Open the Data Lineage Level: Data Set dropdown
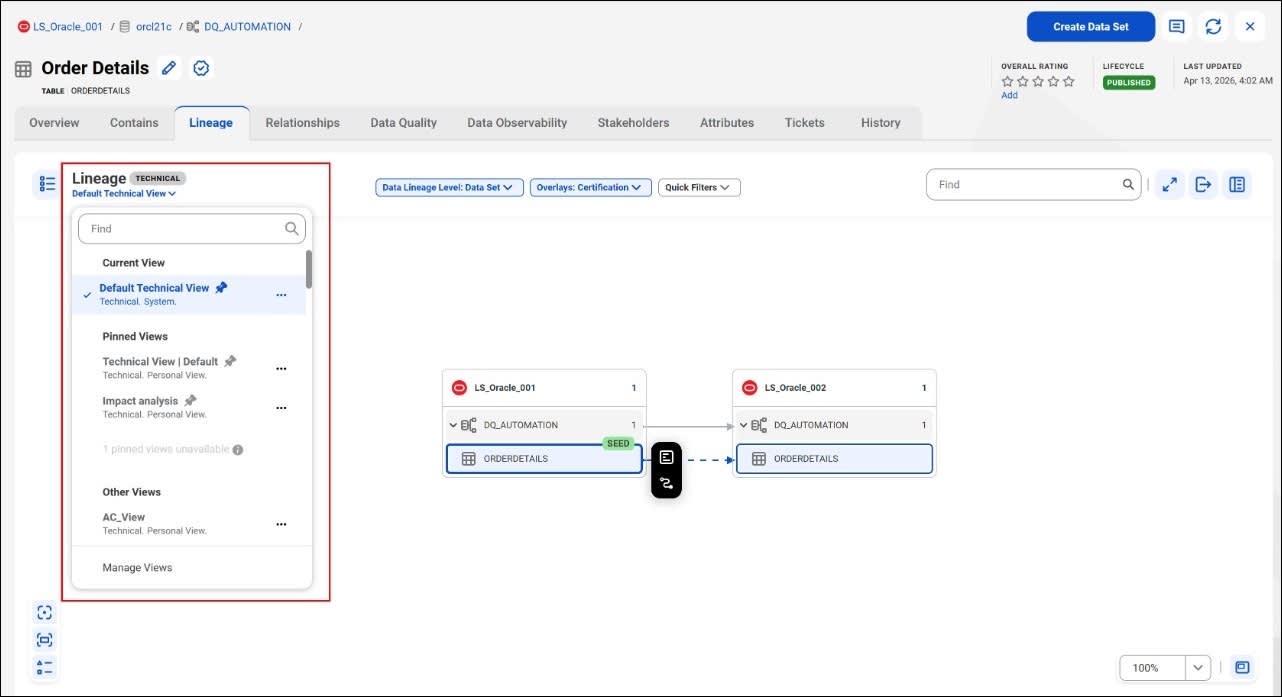Image resolution: width=1282 pixels, height=697 pixels. click(x=449, y=187)
